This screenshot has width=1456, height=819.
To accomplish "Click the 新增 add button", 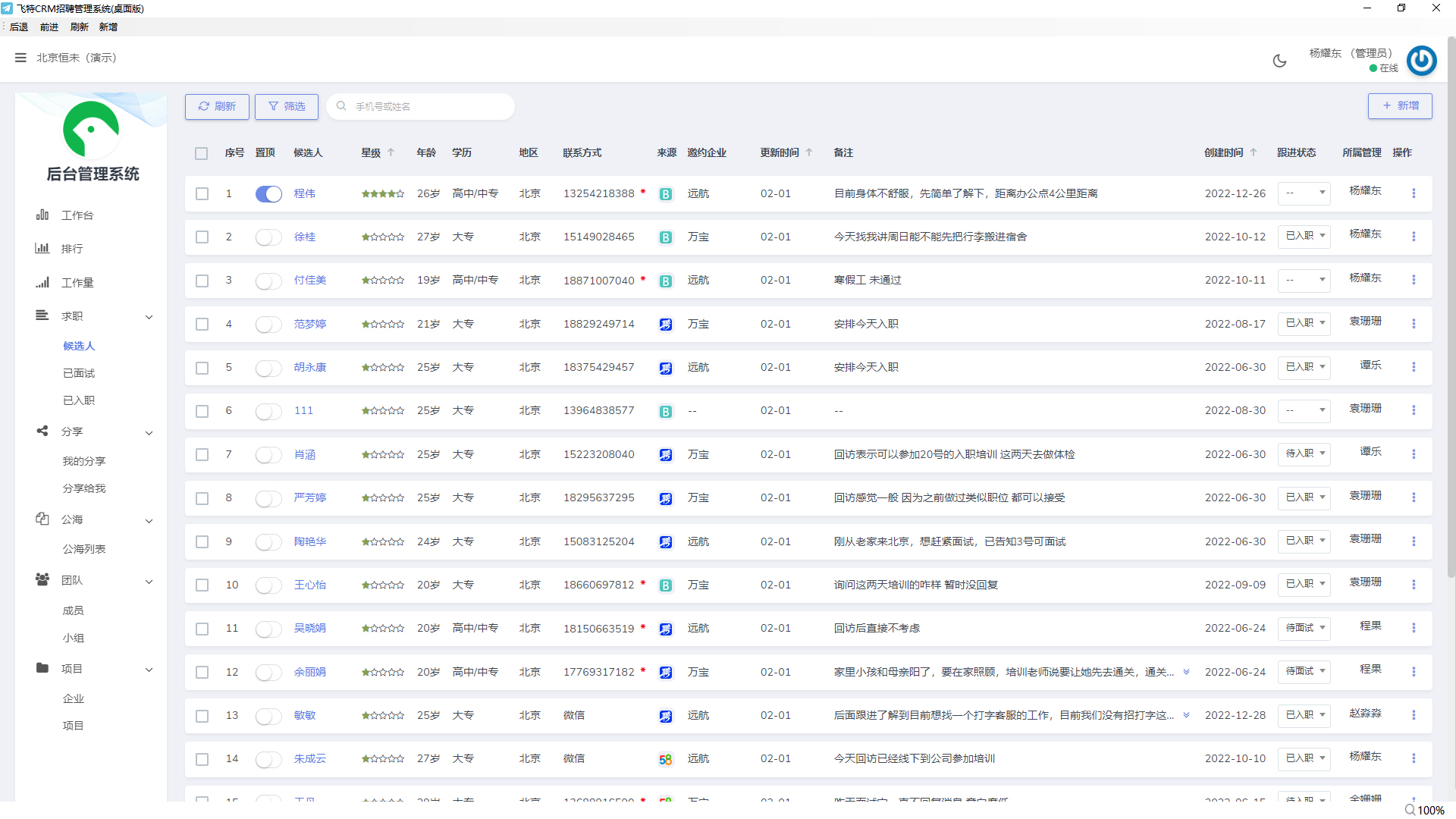I will (1400, 106).
